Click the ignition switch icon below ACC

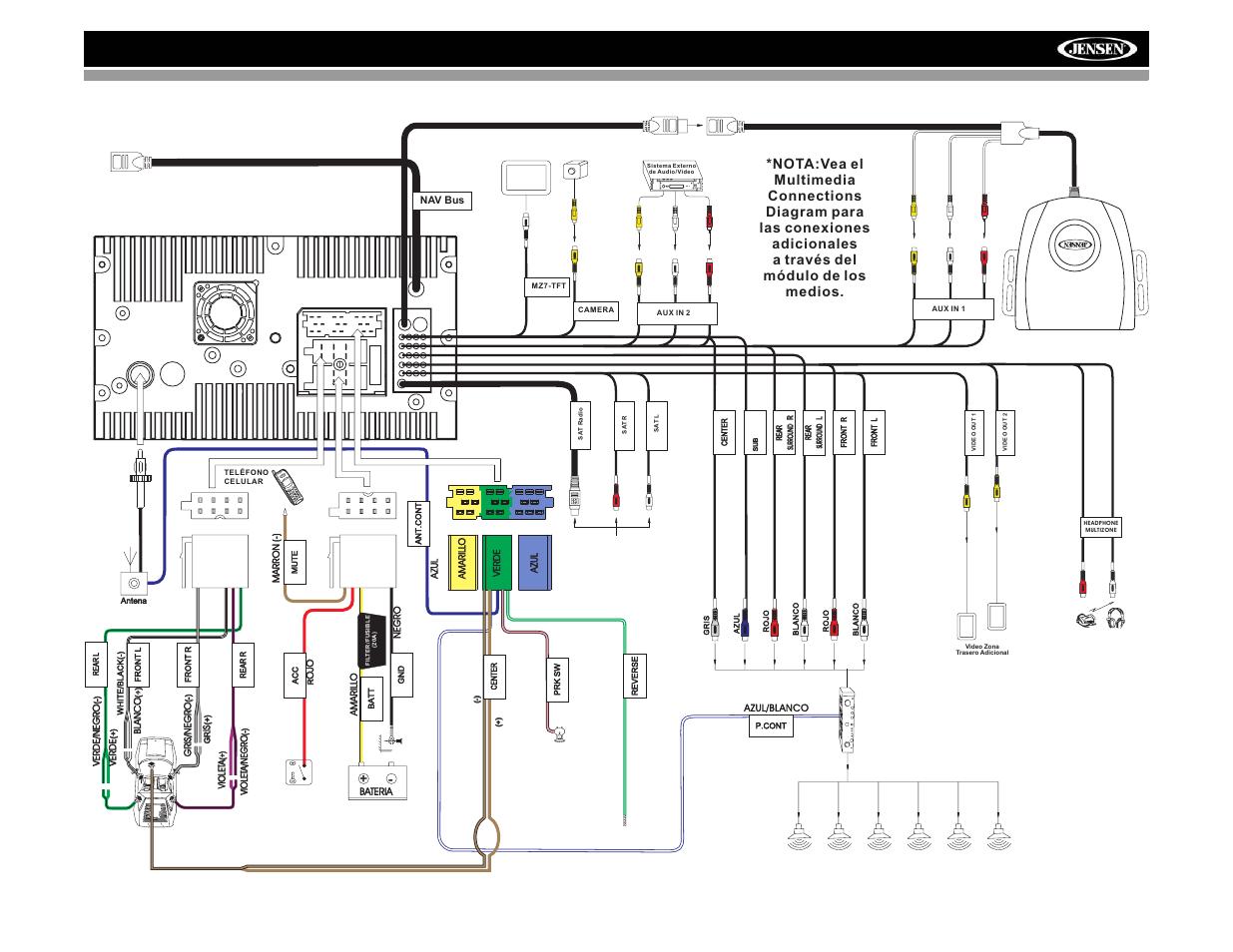(299, 772)
